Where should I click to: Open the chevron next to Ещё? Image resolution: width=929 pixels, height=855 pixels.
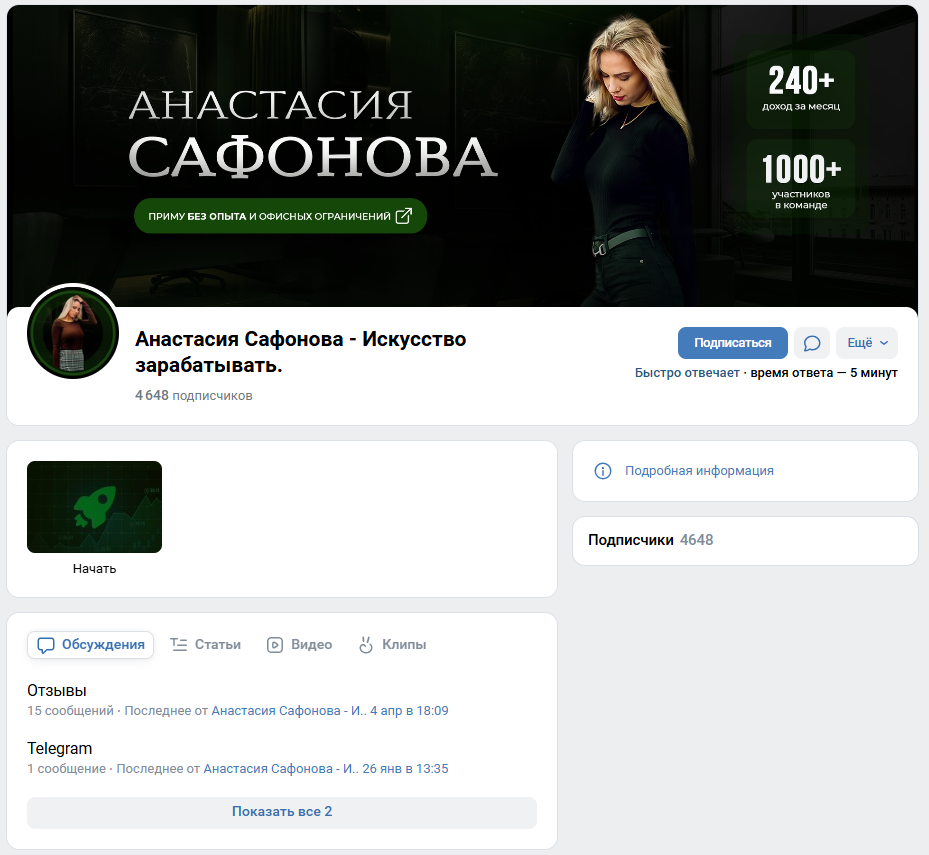pyautogui.click(x=884, y=343)
